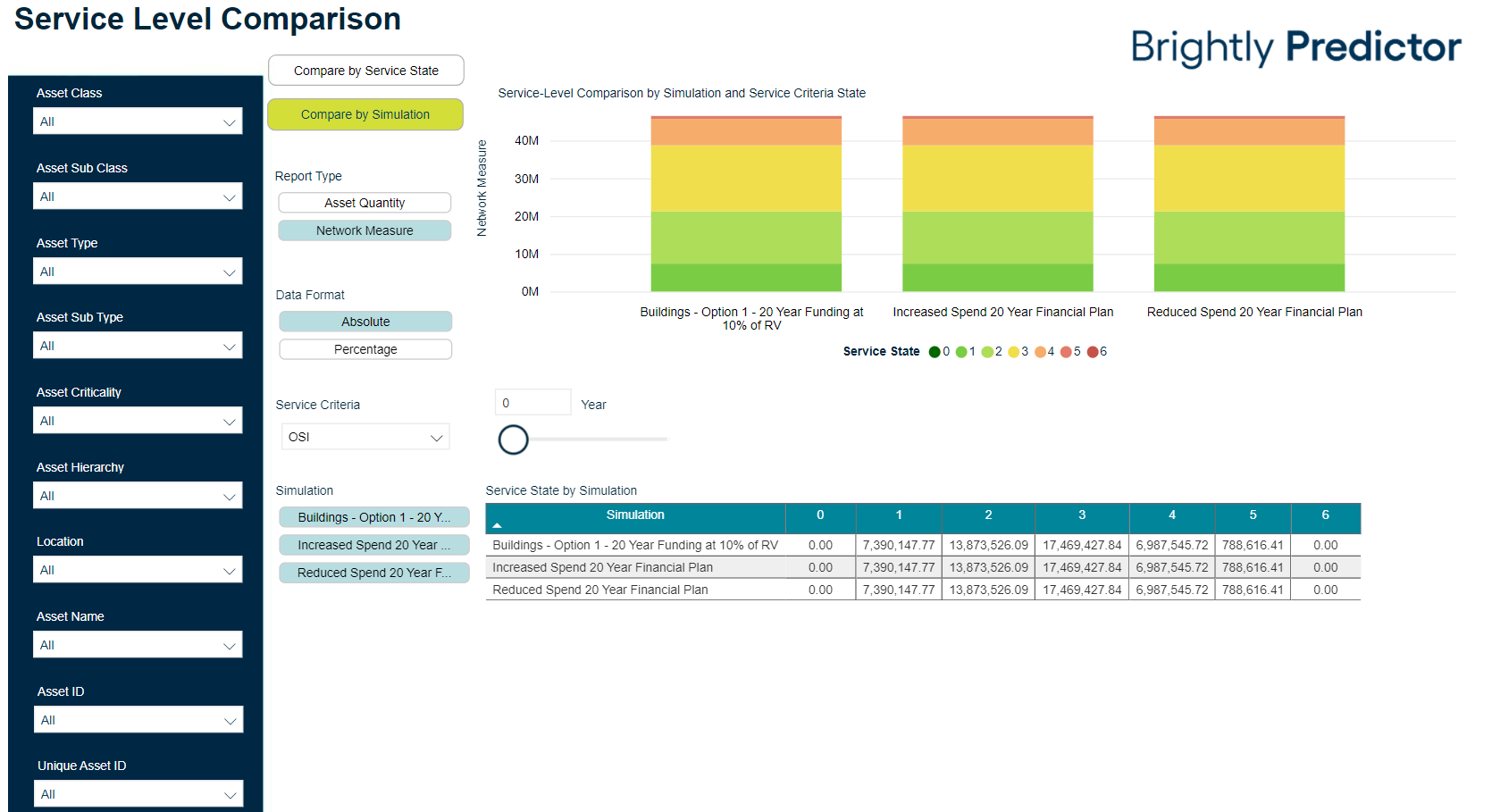
Task: Click the Service State 4 legend marker
Action: [x=1040, y=352]
